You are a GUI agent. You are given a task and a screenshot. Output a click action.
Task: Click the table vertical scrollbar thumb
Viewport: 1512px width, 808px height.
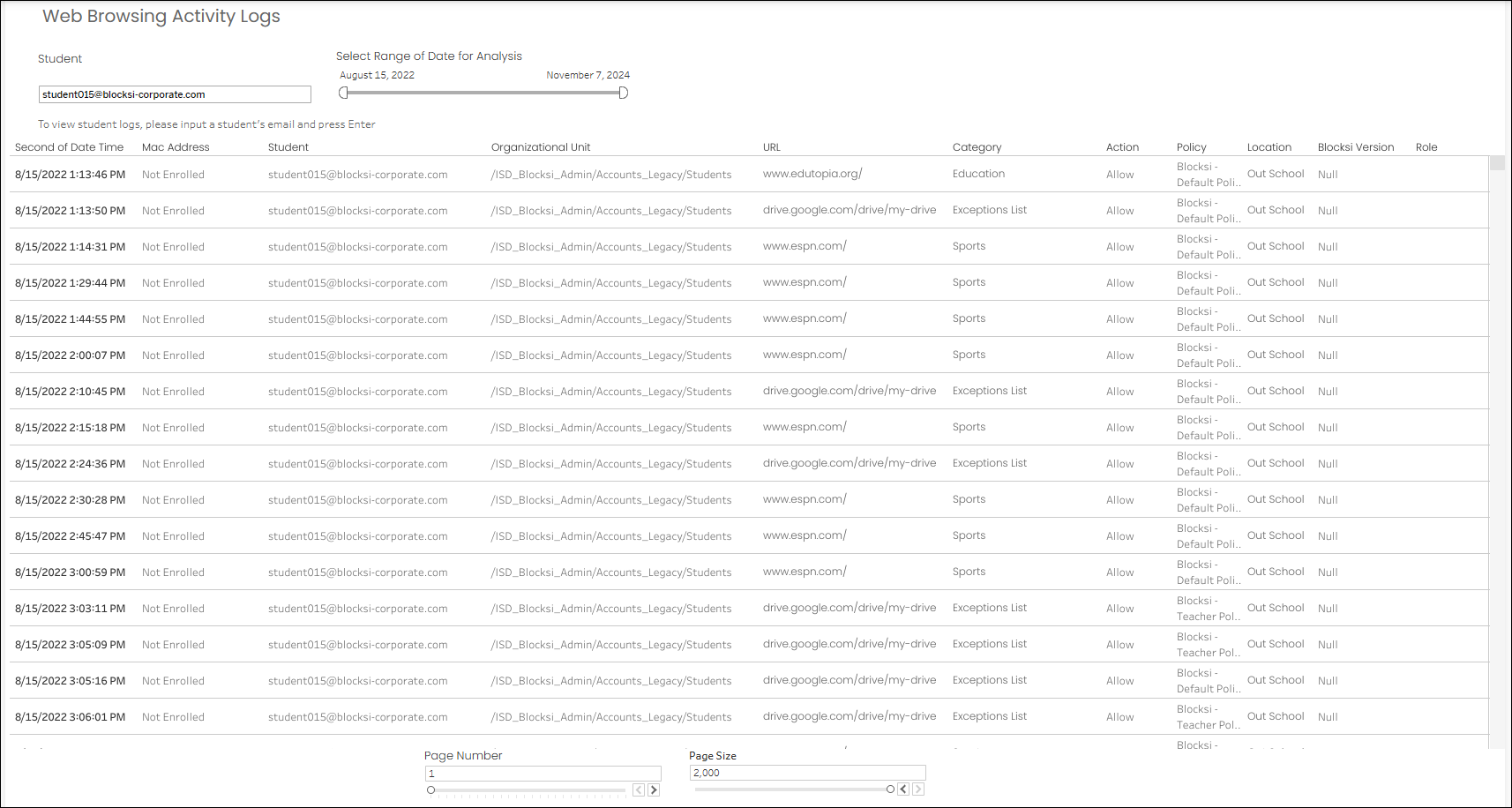pos(1497,163)
